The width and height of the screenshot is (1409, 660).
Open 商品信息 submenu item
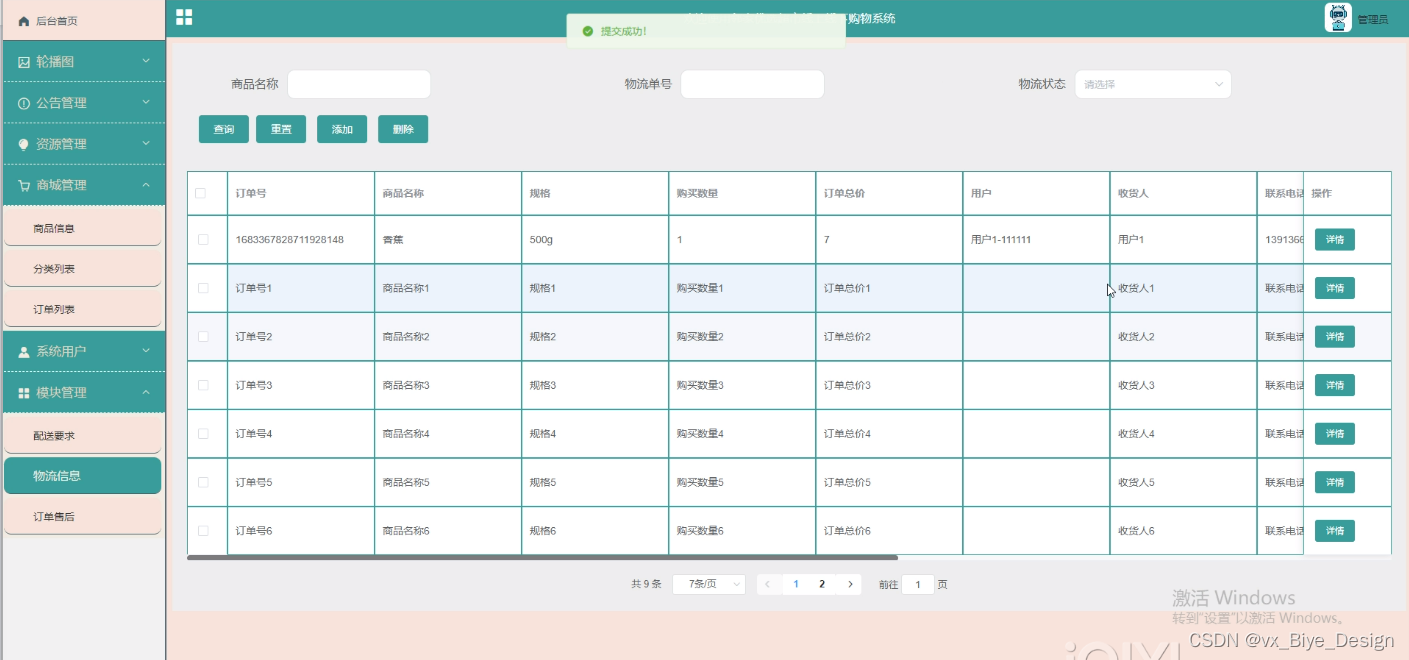83,228
